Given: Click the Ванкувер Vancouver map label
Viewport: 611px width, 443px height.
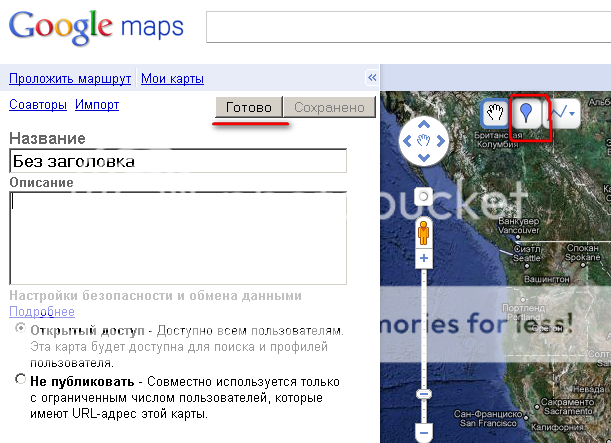Looking at the screenshot, I should 519,226.
